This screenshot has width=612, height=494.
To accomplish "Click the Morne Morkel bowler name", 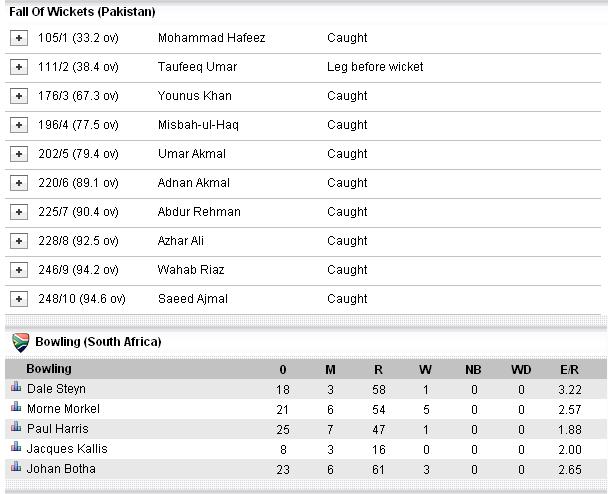I will point(63,409).
